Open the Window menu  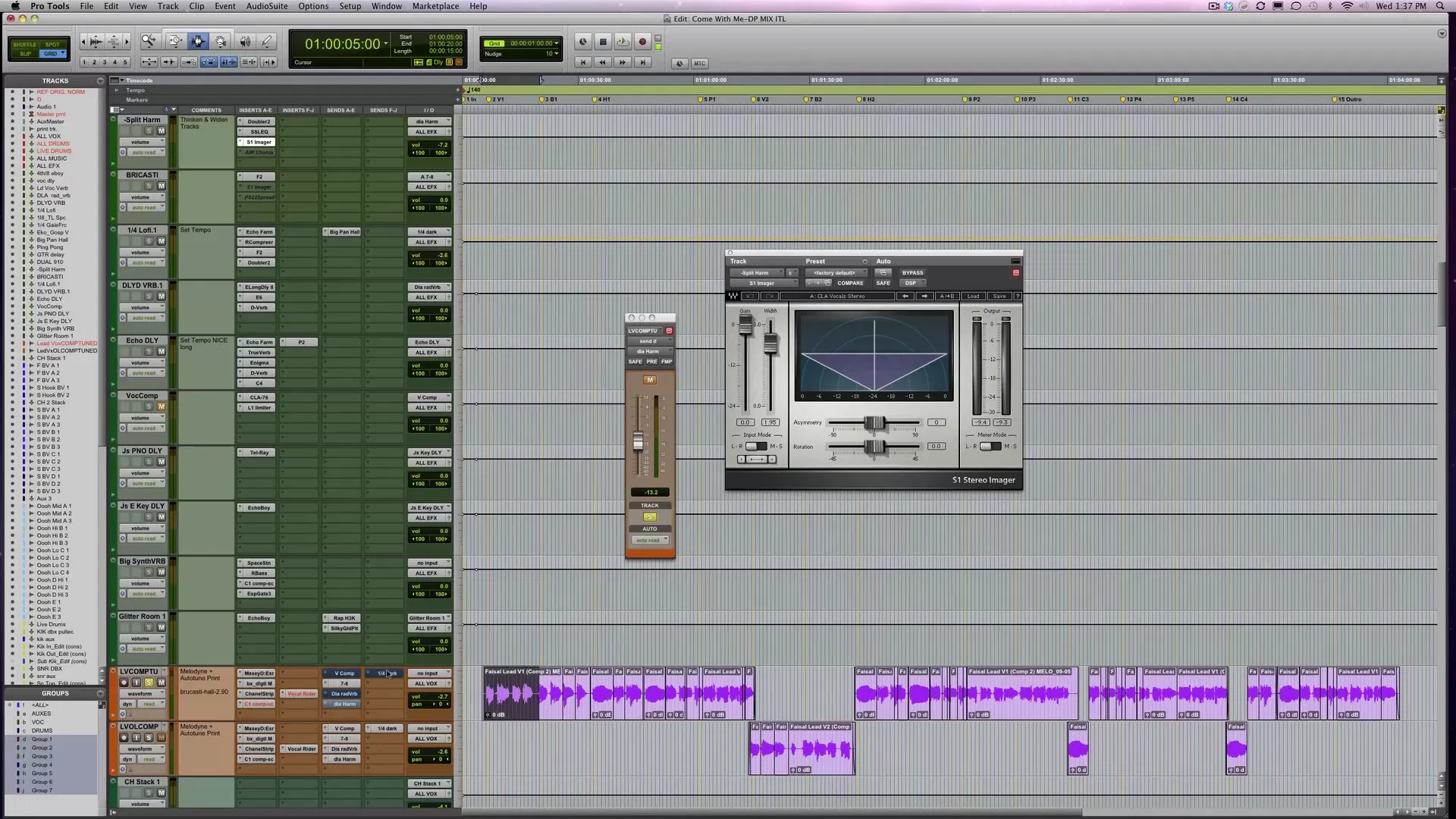[x=386, y=6]
